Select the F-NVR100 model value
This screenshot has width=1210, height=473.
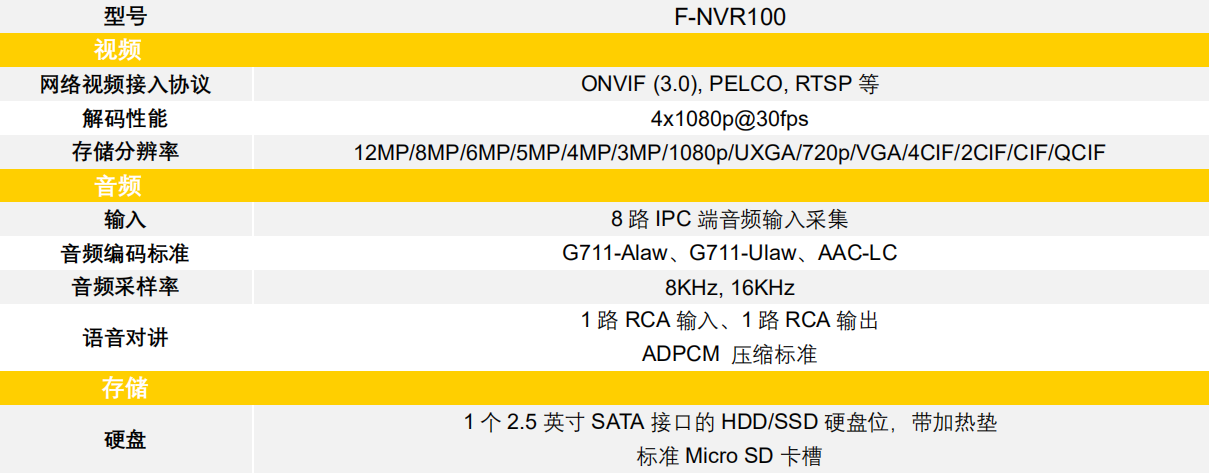click(729, 16)
